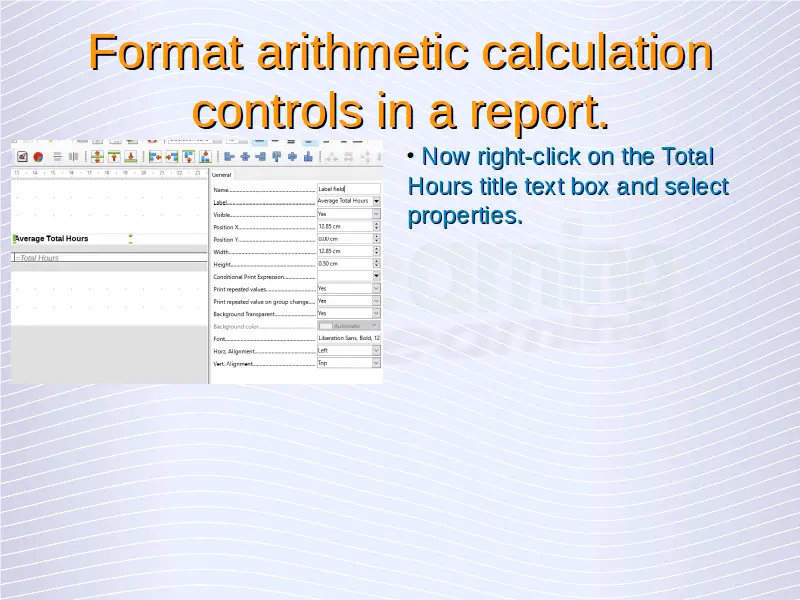Image resolution: width=800 pixels, height=600 pixels.
Task: Click the second section alignment icon
Action: tap(172, 157)
